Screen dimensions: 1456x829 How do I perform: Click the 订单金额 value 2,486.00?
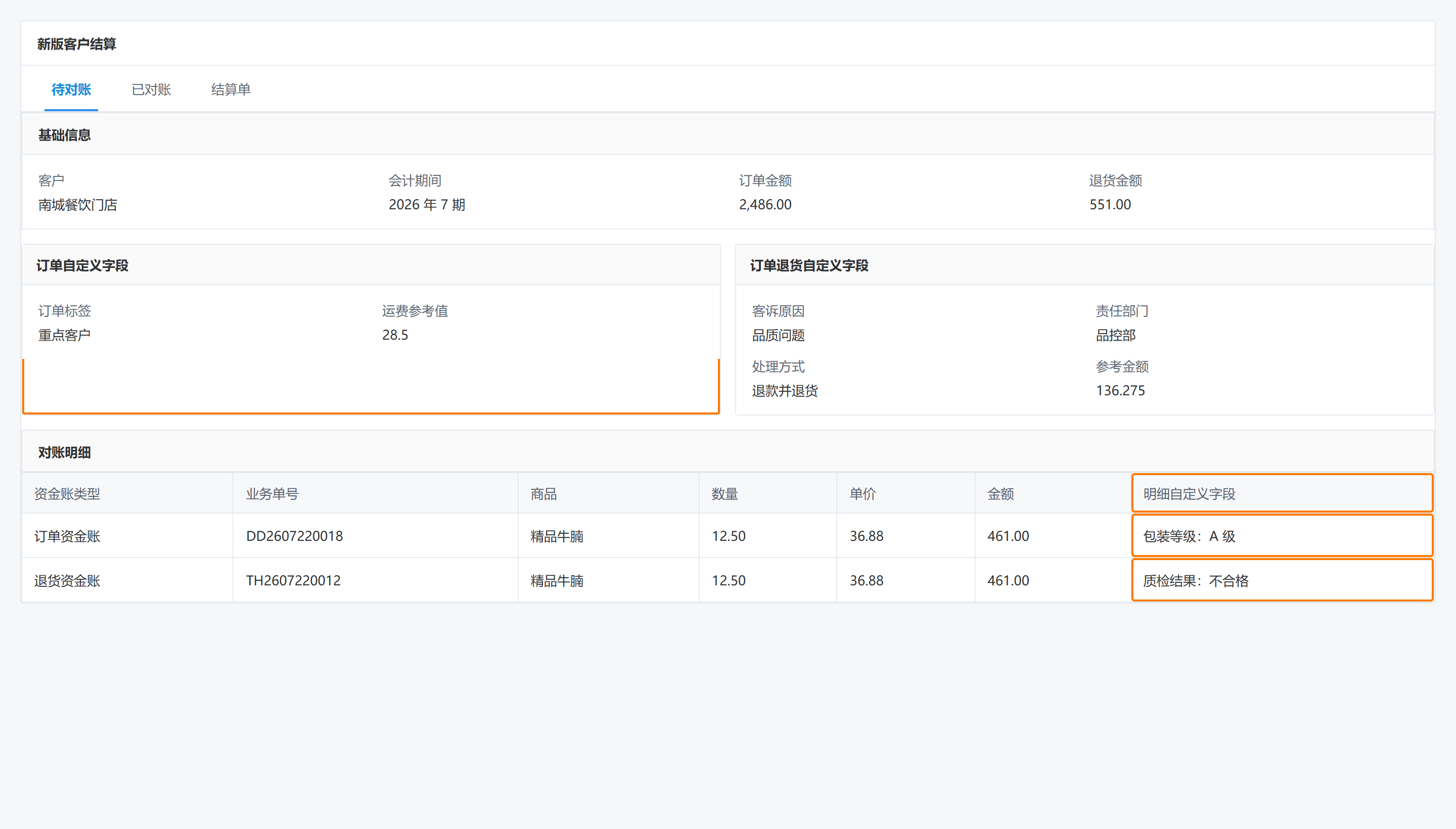[765, 204]
